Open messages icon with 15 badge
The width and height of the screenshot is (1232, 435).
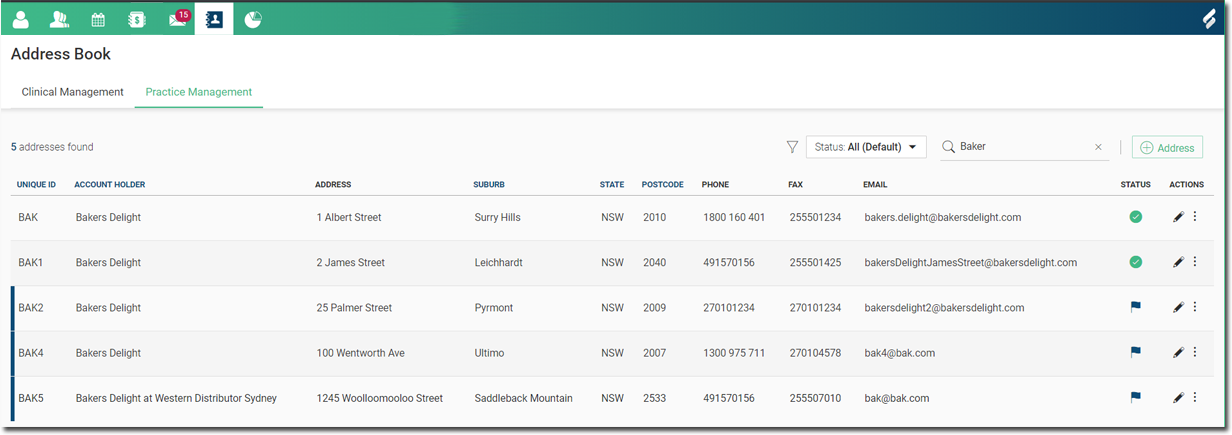click(x=178, y=18)
